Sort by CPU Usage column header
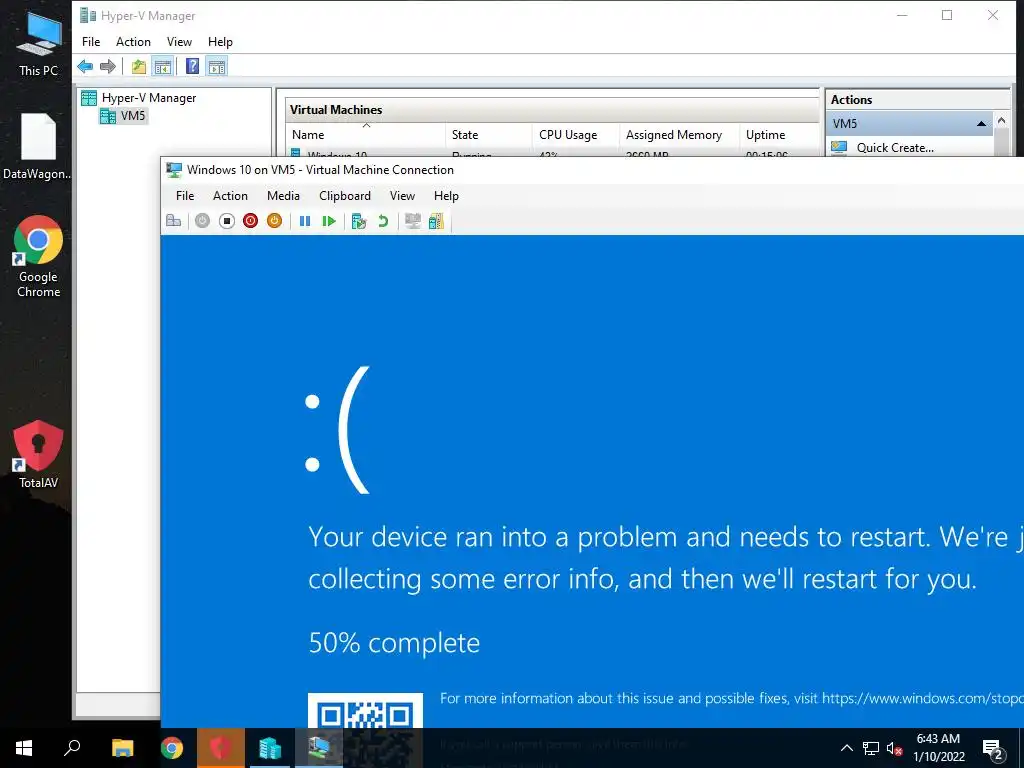Viewport: 1024px width, 768px height. tap(575, 135)
